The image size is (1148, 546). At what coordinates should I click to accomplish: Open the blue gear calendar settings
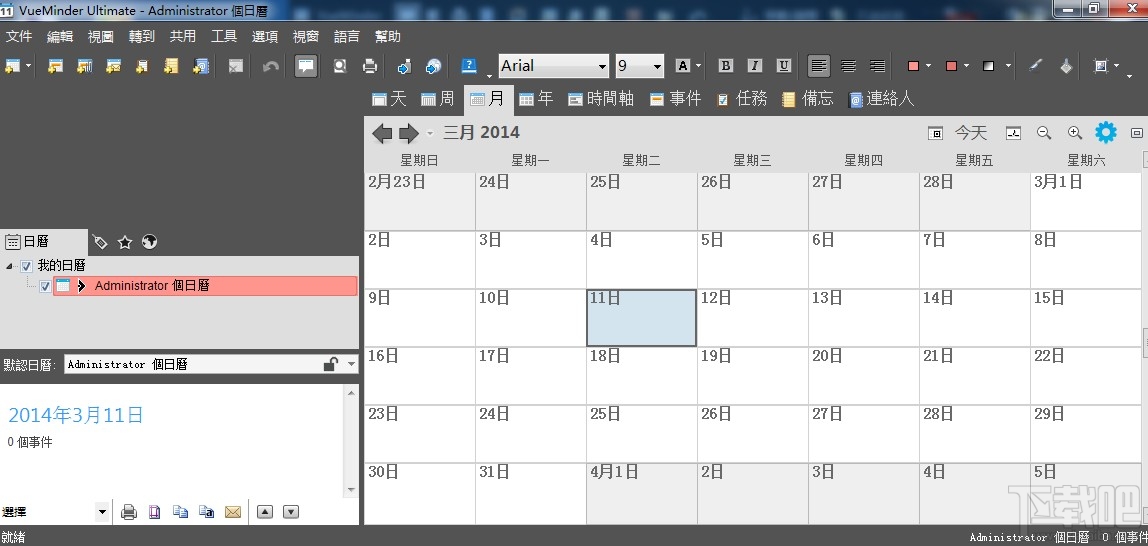click(1106, 132)
